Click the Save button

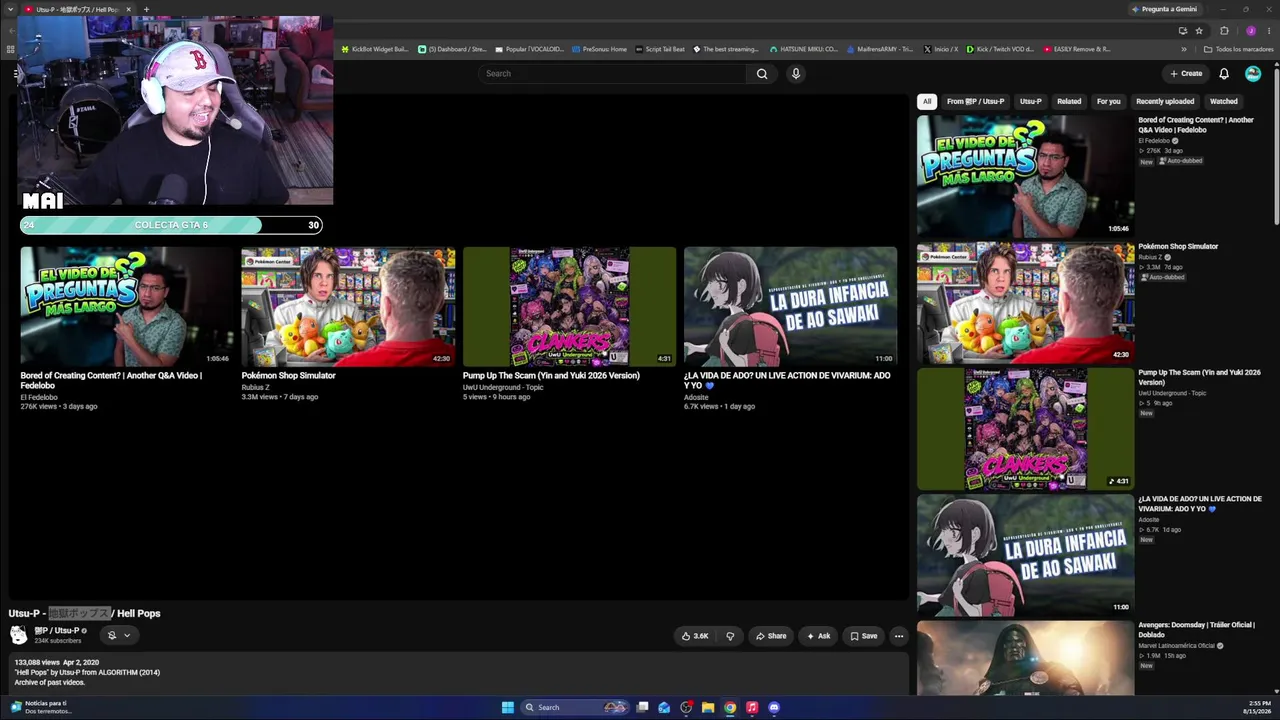[864, 636]
